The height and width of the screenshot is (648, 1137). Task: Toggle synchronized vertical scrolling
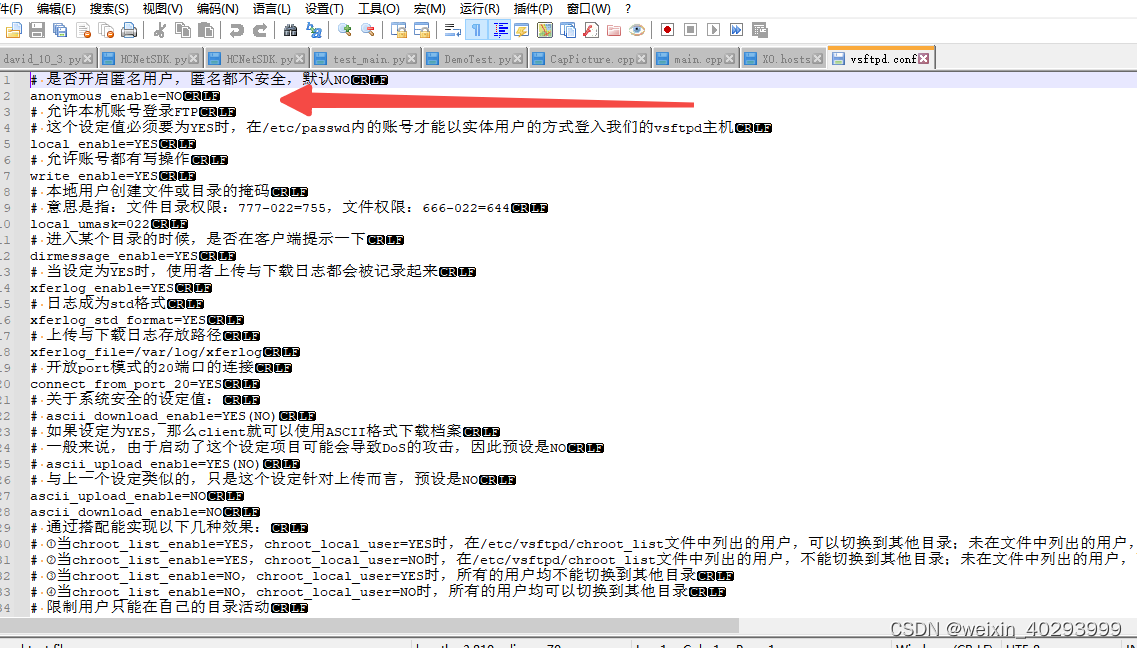click(399, 31)
